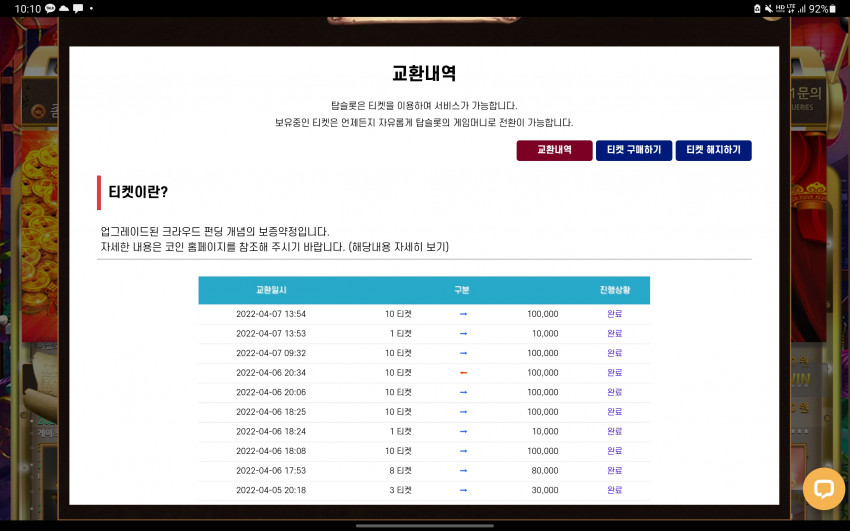Select the 3 티켓 cell

[x=401, y=490]
